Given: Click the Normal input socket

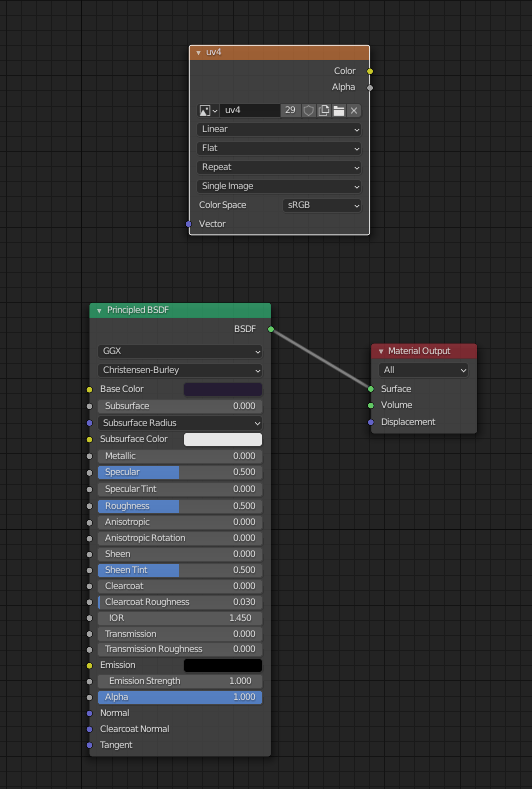Looking at the screenshot, I should 90,713.
